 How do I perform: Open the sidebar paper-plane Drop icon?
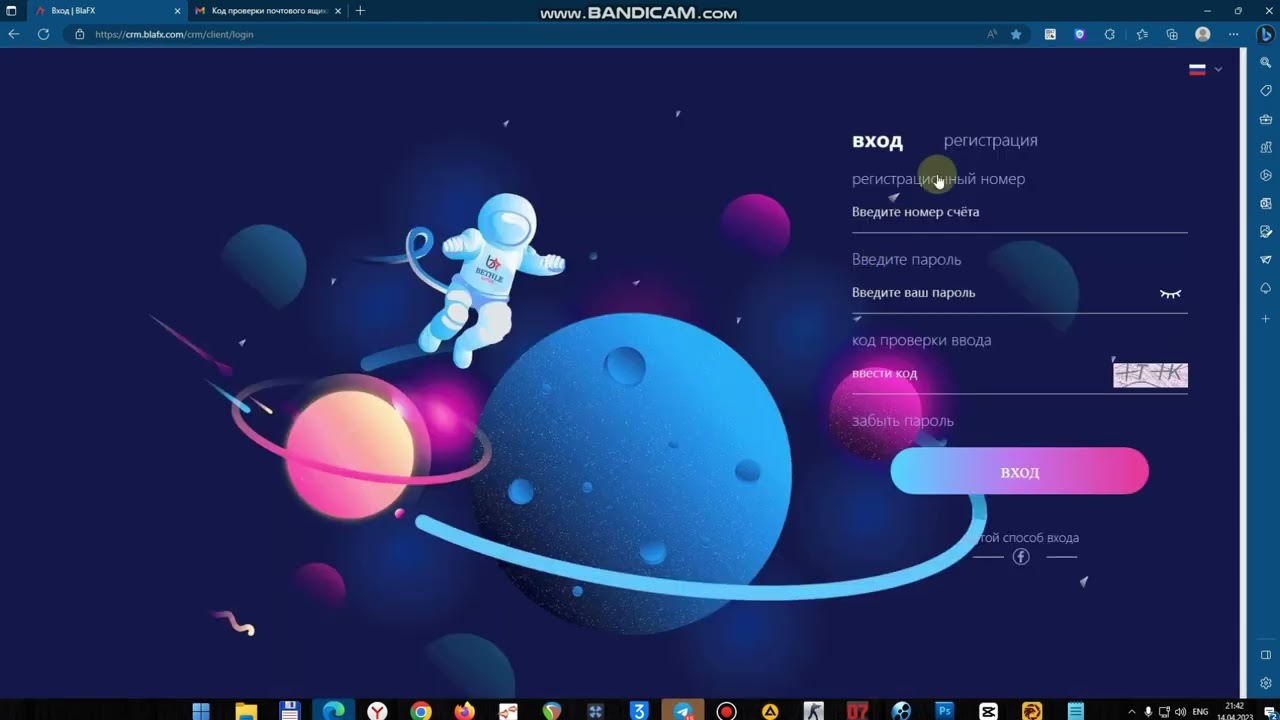pos(1265,260)
